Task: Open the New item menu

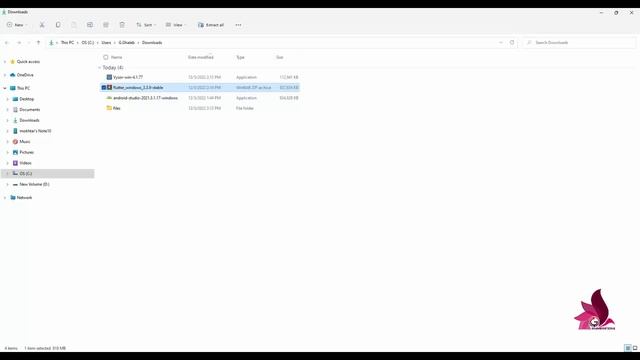Action: (17, 25)
